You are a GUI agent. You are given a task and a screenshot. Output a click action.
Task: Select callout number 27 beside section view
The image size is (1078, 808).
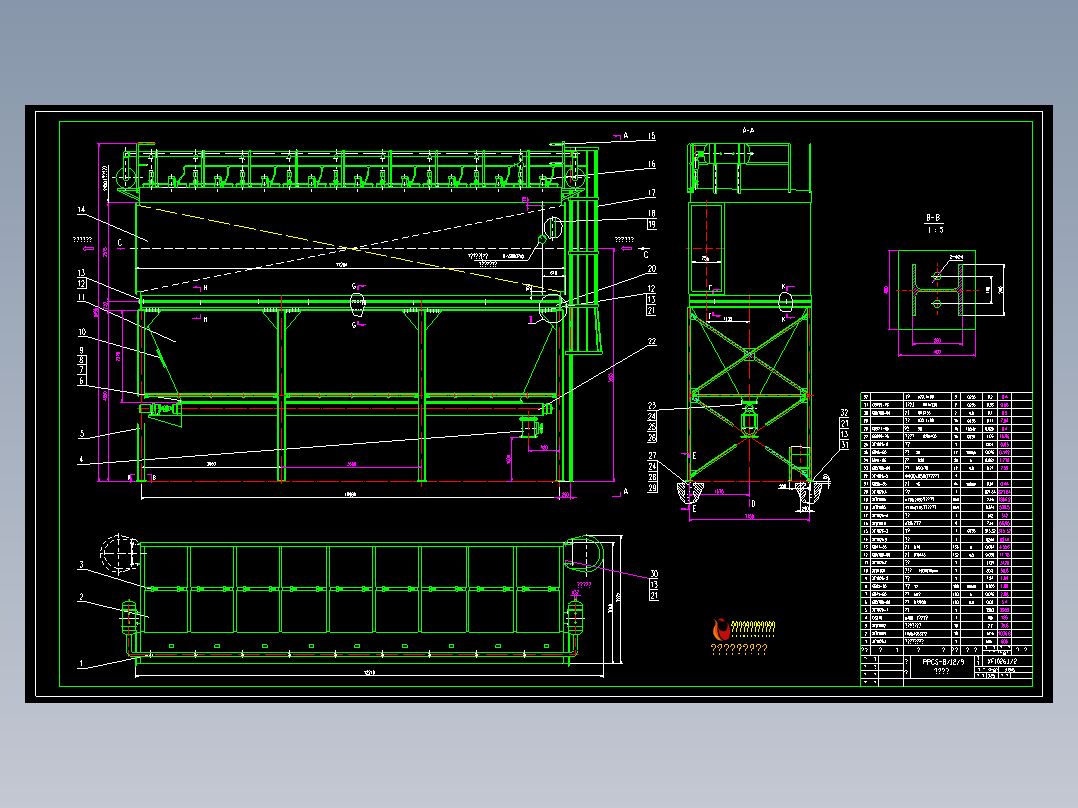click(x=652, y=455)
